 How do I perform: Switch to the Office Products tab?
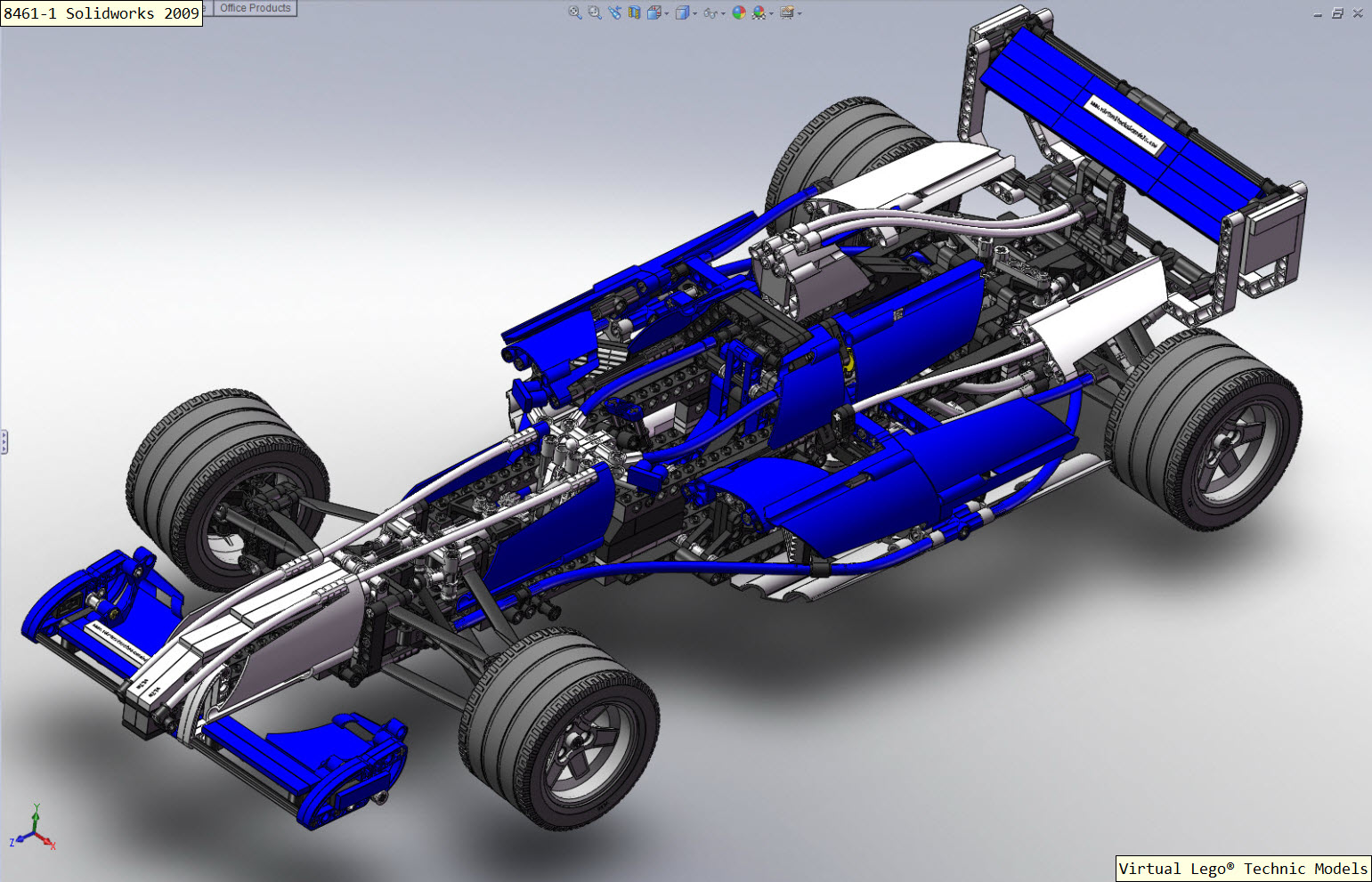click(x=256, y=8)
